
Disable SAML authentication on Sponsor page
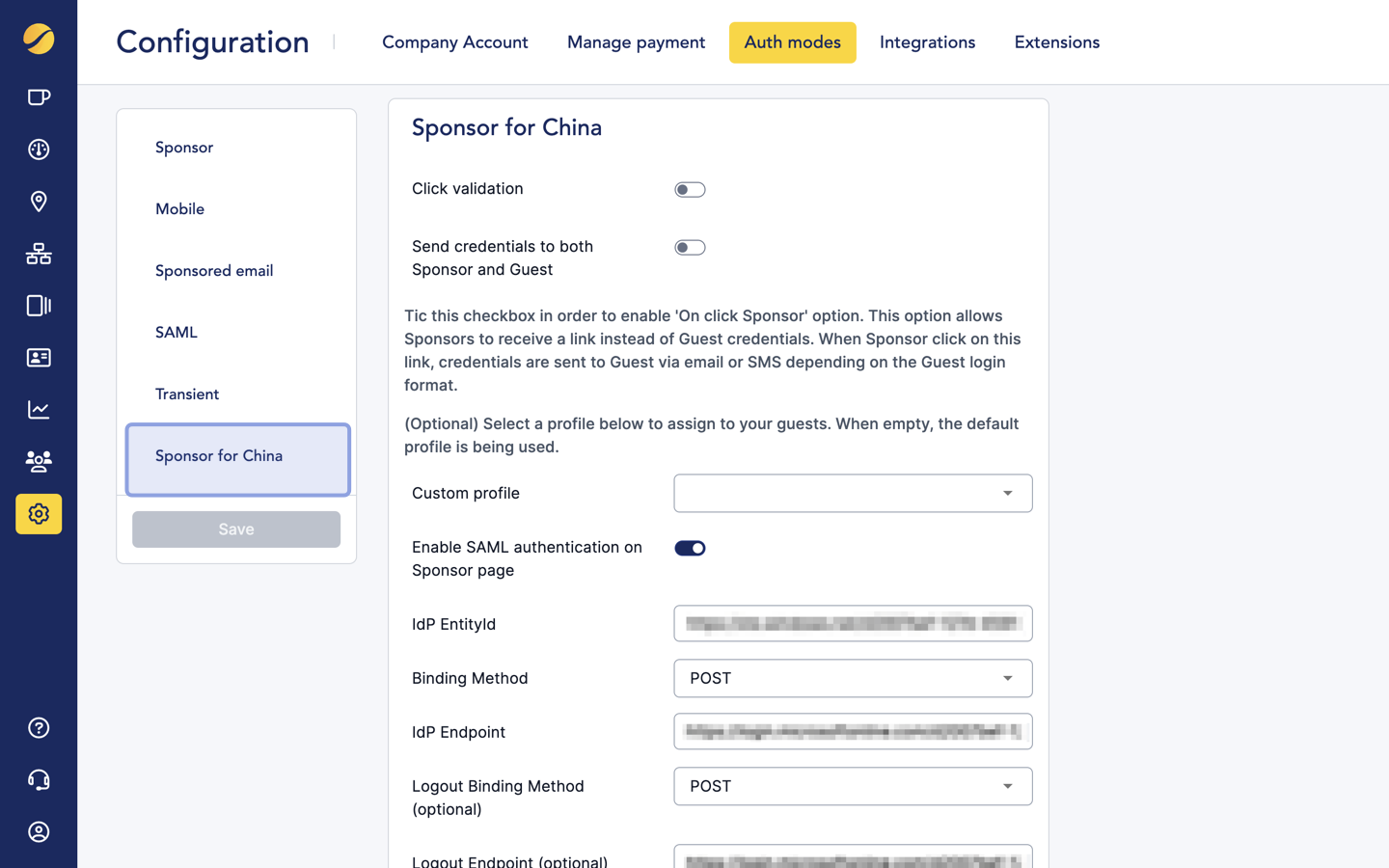click(x=690, y=547)
